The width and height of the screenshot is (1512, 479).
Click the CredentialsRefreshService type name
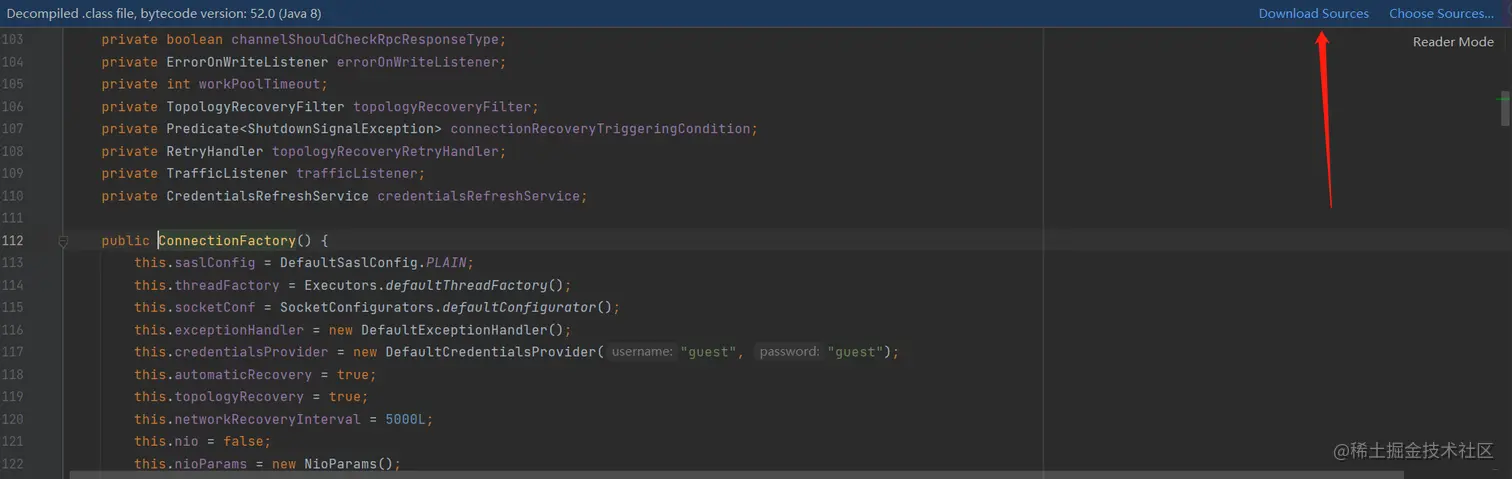[x=267, y=196]
